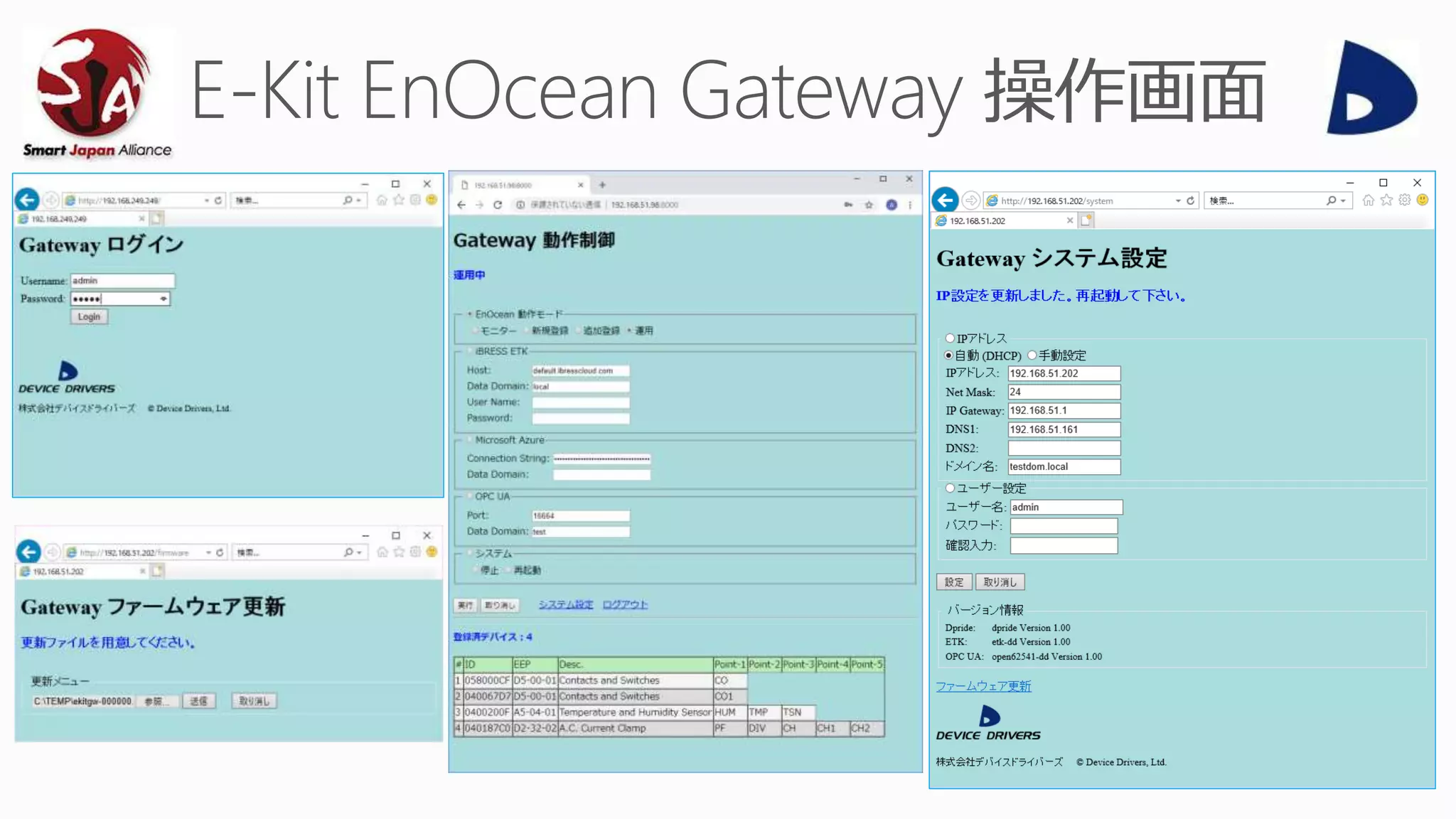This screenshot has height=819, width=1456.
Task: Click the Login button
Action: (89, 317)
